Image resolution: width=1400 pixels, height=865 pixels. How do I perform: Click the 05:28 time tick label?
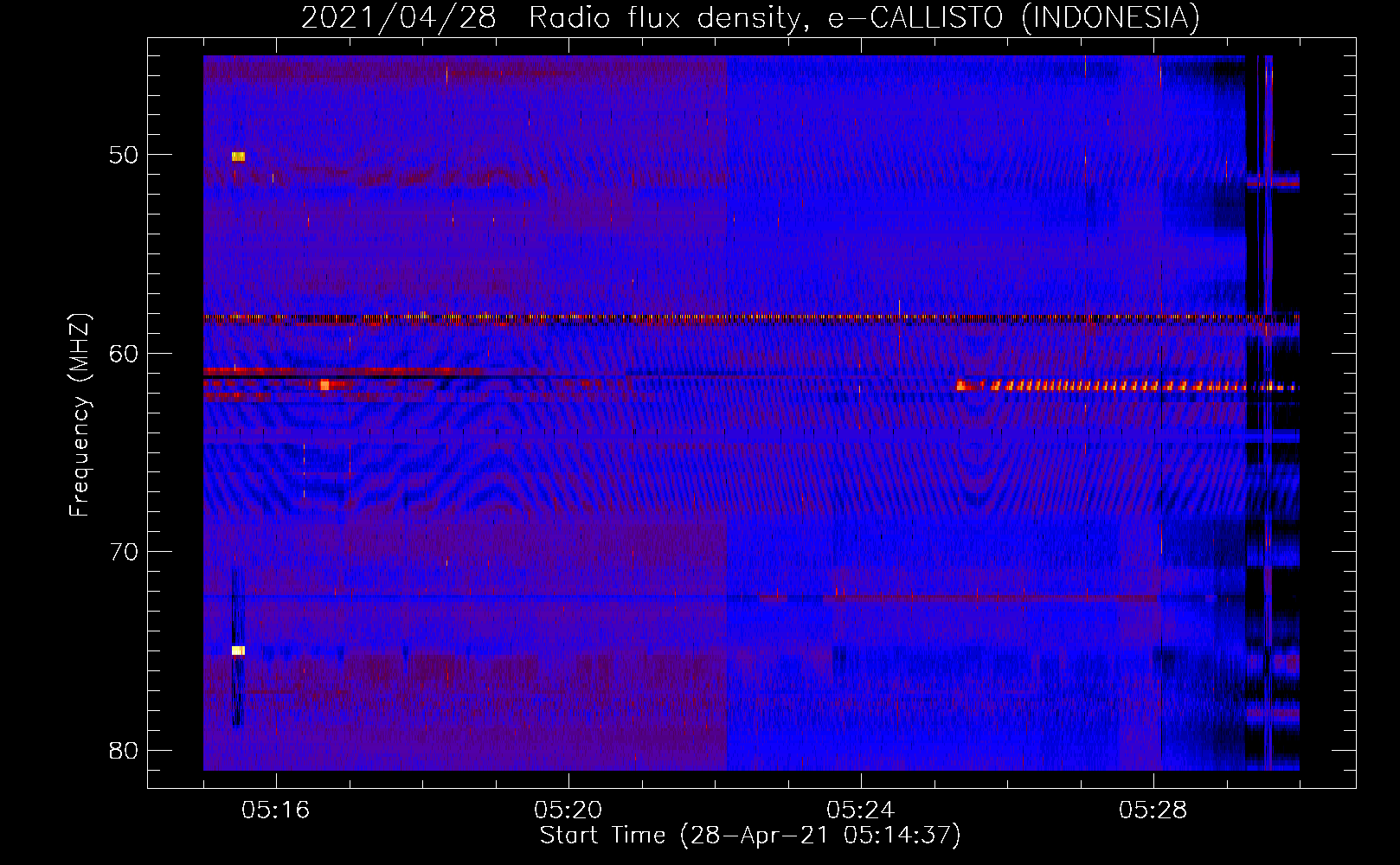[x=1153, y=810]
